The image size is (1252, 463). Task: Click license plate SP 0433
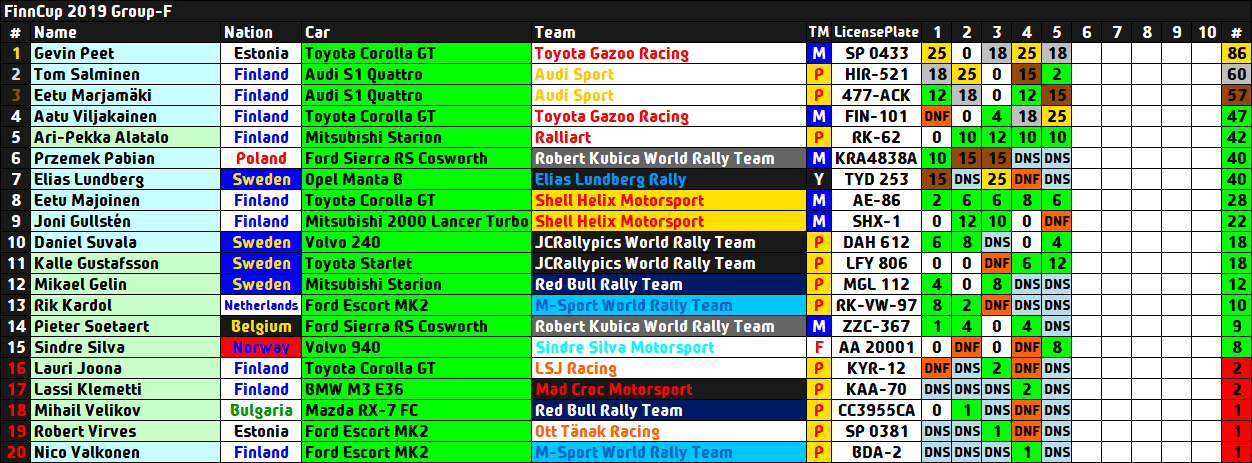876,53
